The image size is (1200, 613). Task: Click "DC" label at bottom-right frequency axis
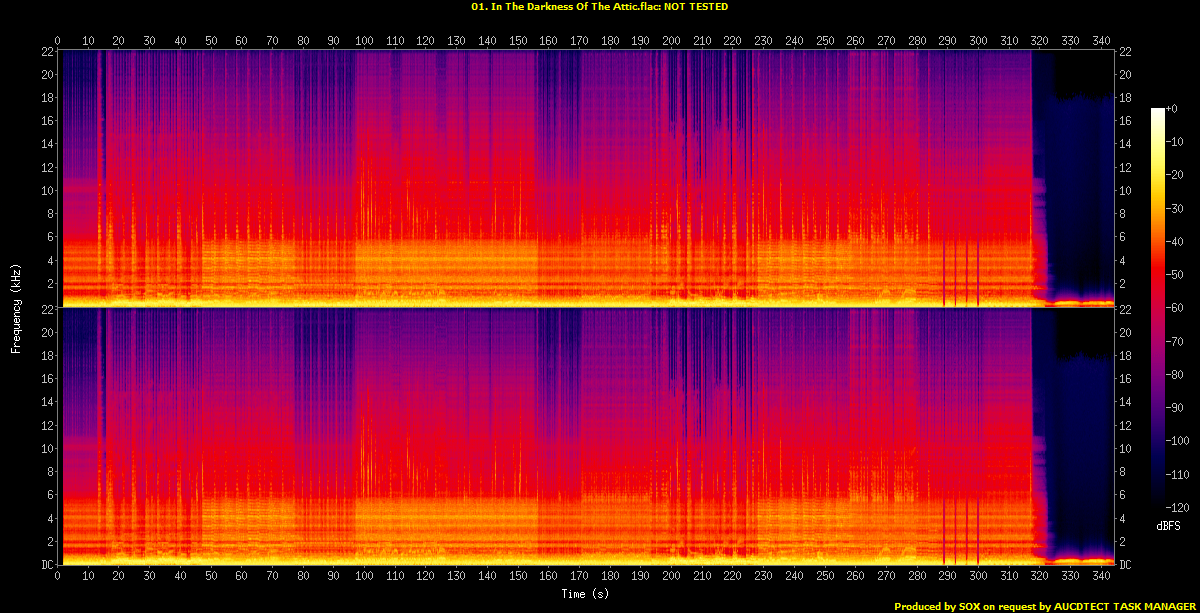[x=1124, y=564]
